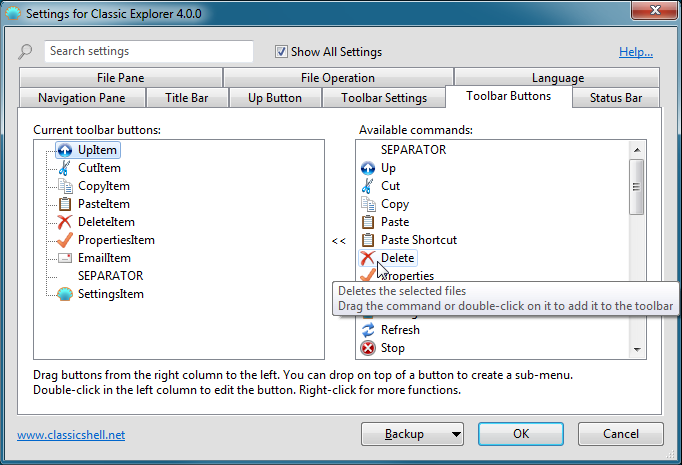Screen dimensions: 682x465
Task: Select the CutItem scissors icon
Action: click(66, 168)
